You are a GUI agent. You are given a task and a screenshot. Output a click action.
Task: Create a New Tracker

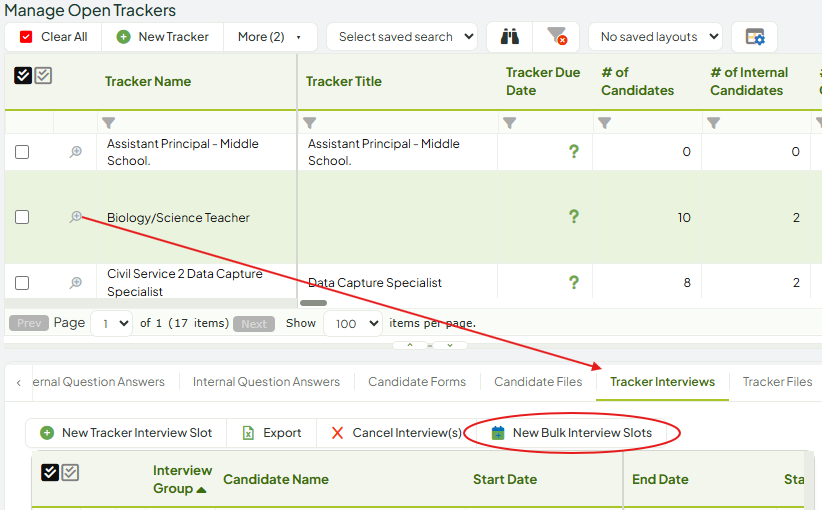tap(163, 37)
